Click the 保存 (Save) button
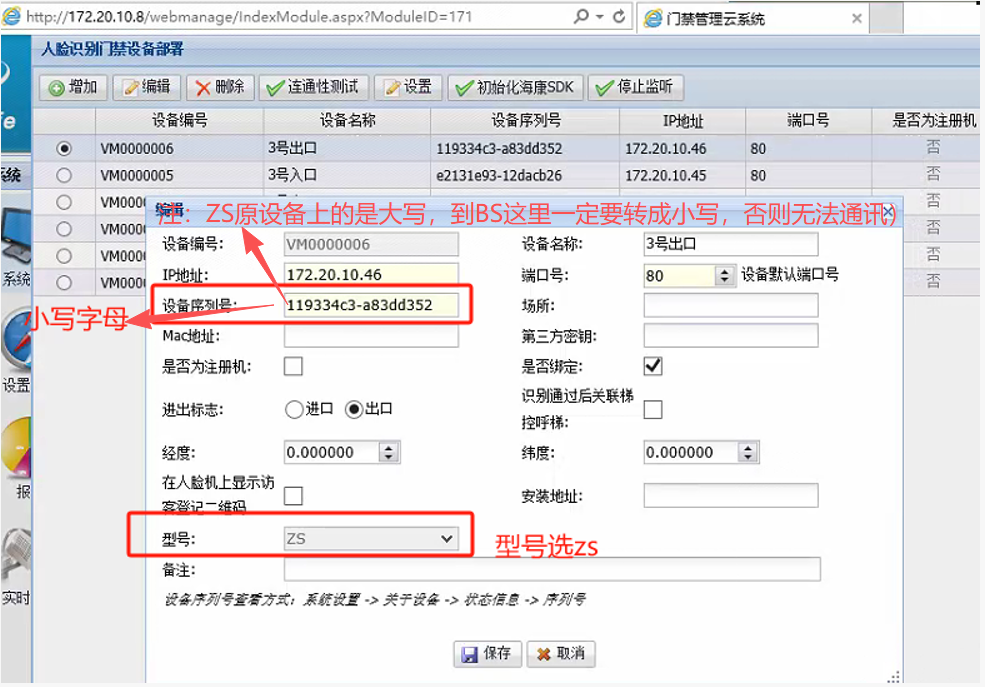 tap(487, 654)
